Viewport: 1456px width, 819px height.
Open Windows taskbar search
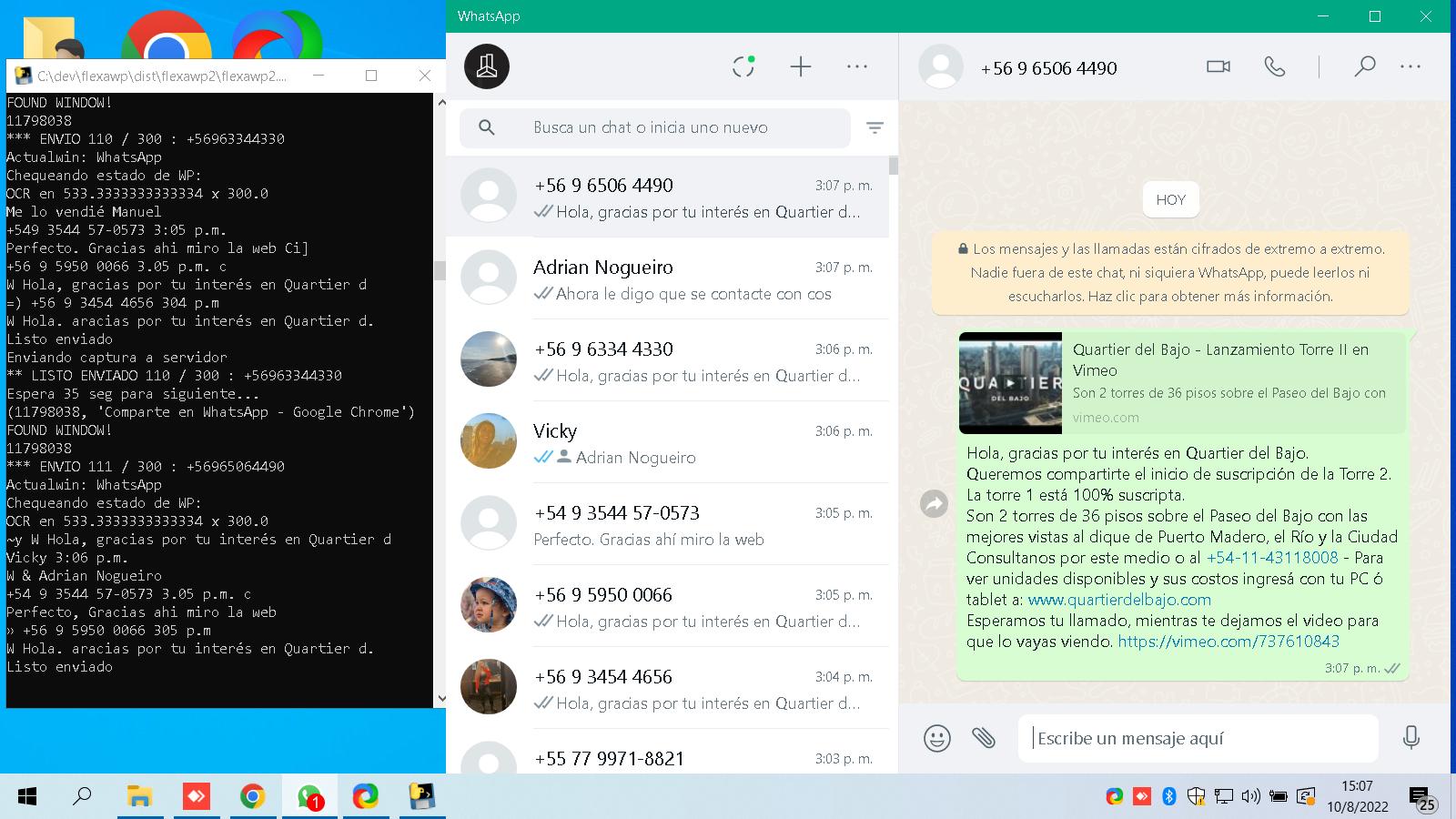[x=82, y=797]
